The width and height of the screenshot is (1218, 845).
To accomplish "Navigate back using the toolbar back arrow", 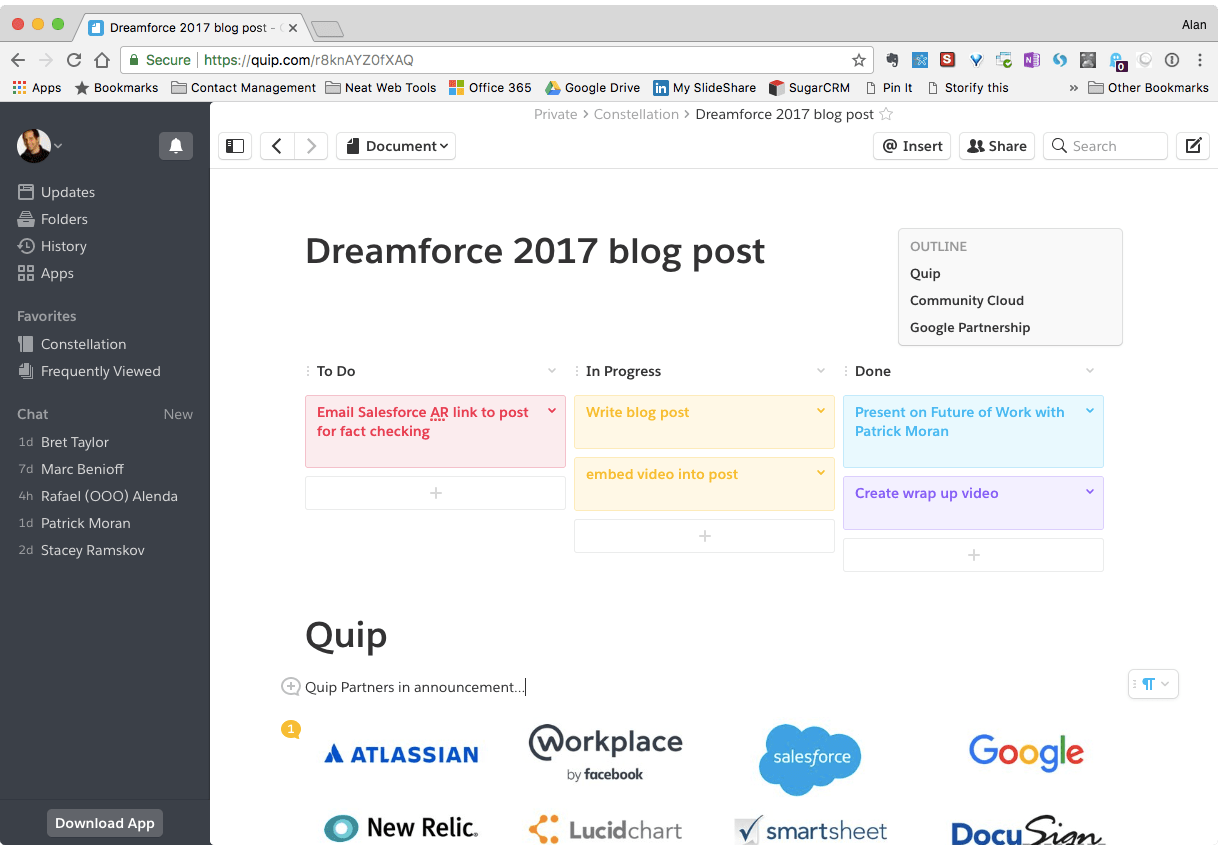I will tap(277, 146).
